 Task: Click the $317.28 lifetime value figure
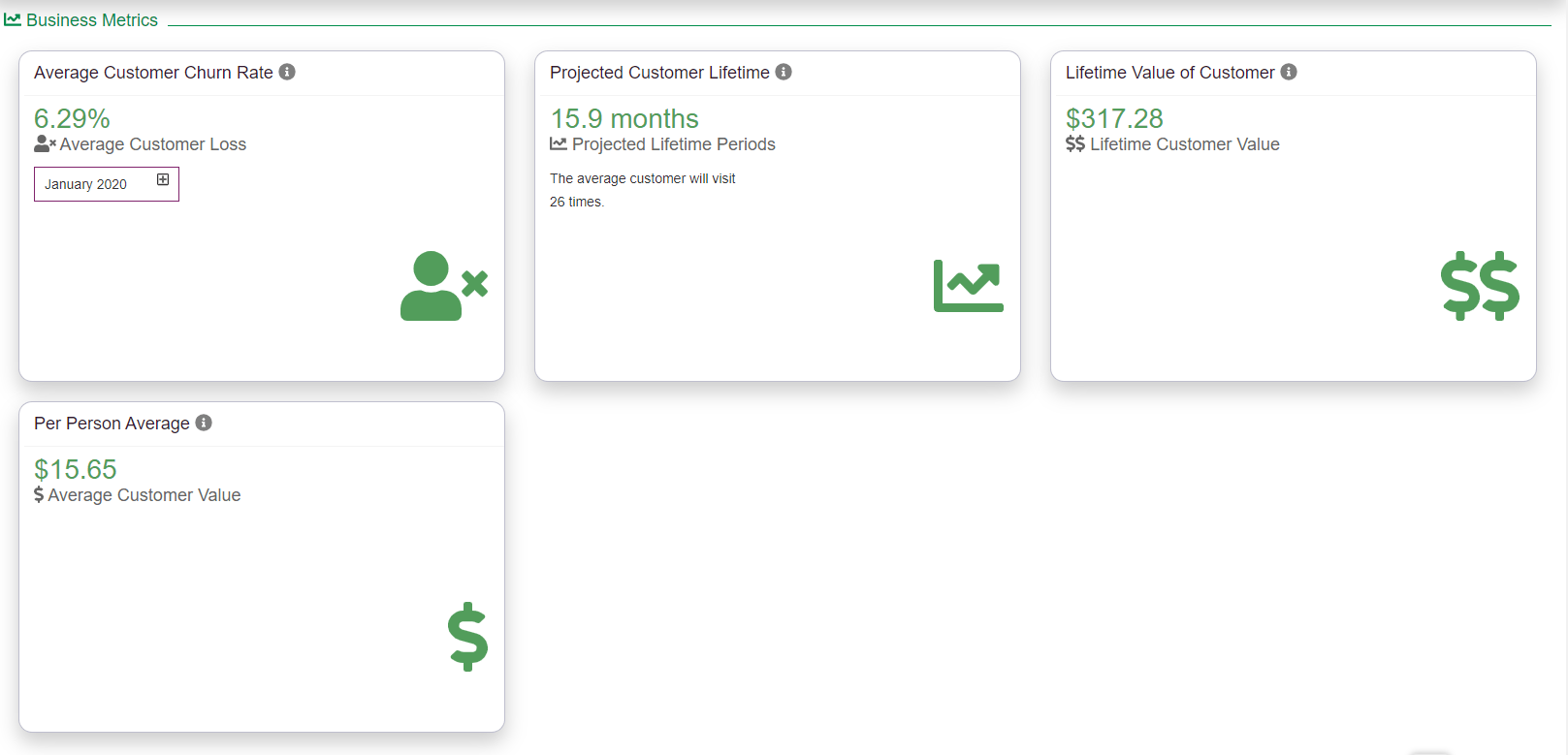[x=1114, y=118]
